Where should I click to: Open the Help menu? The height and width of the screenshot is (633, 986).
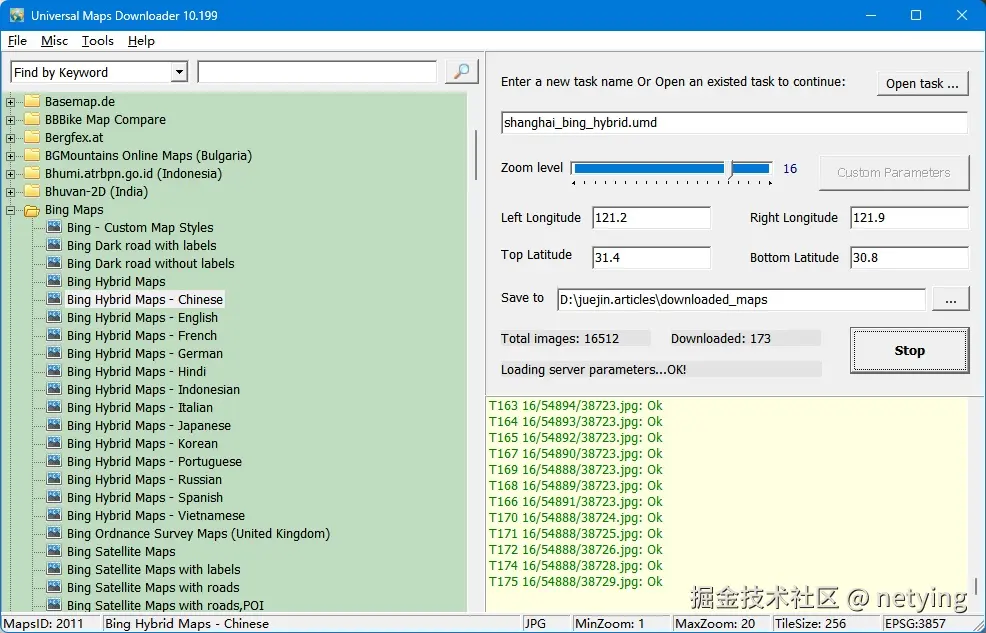[141, 41]
